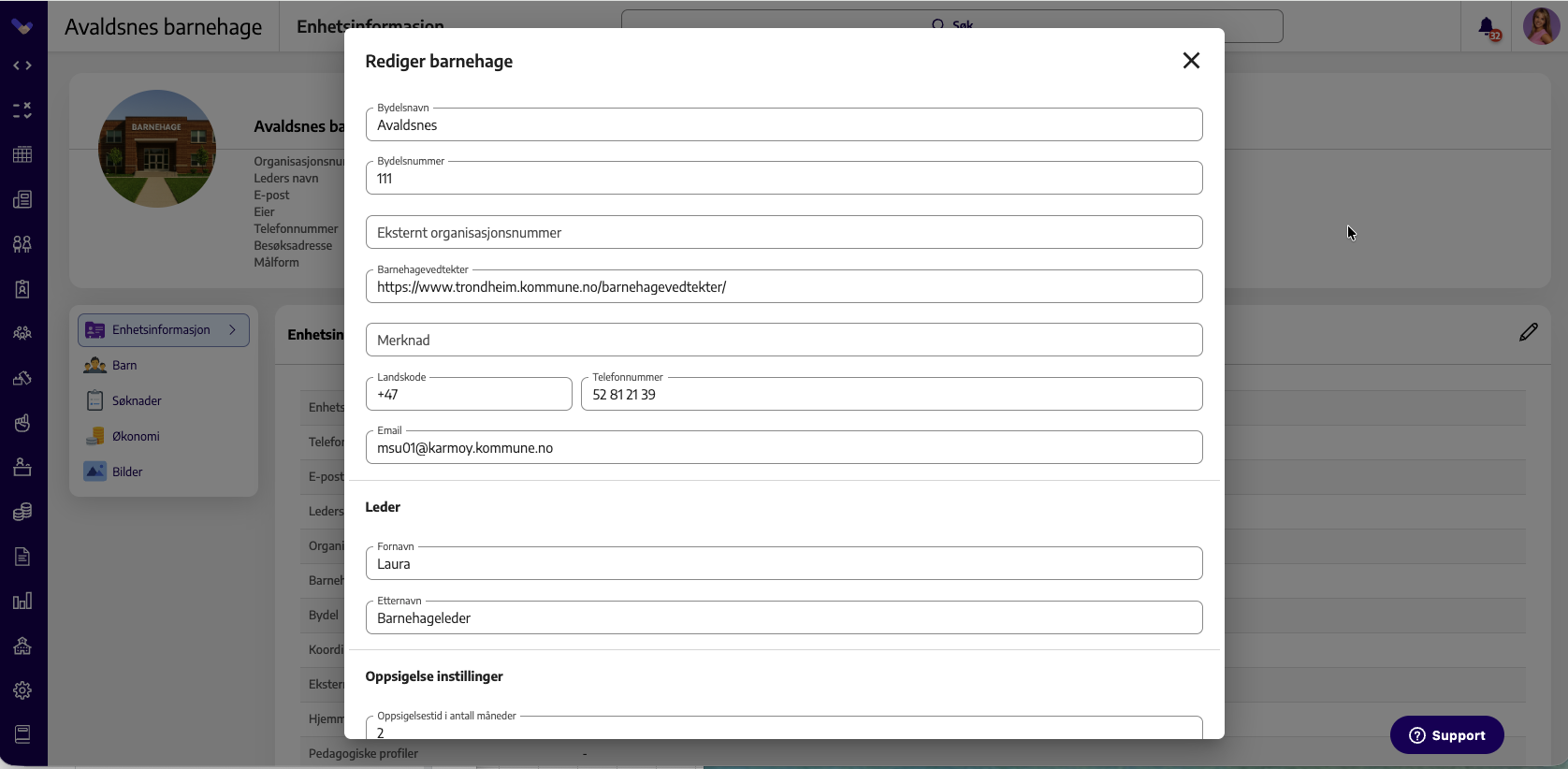Open the group of people icon in the sidebar
This screenshot has width=1568, height=769.
point(22,333)
